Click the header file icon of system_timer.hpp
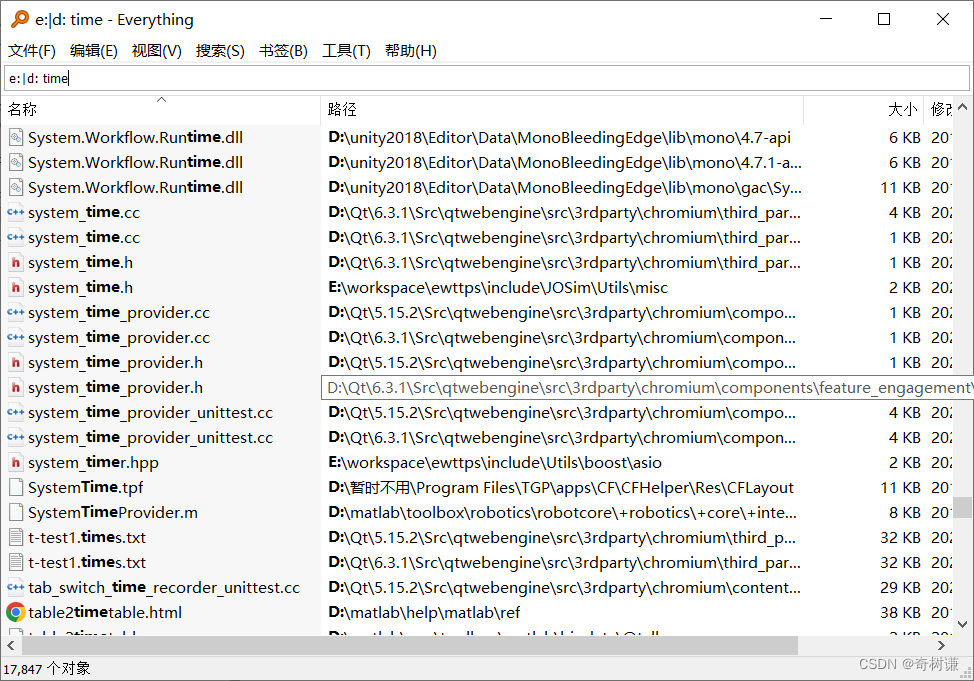This screenshot has height=681, width=974. point(16,462)
